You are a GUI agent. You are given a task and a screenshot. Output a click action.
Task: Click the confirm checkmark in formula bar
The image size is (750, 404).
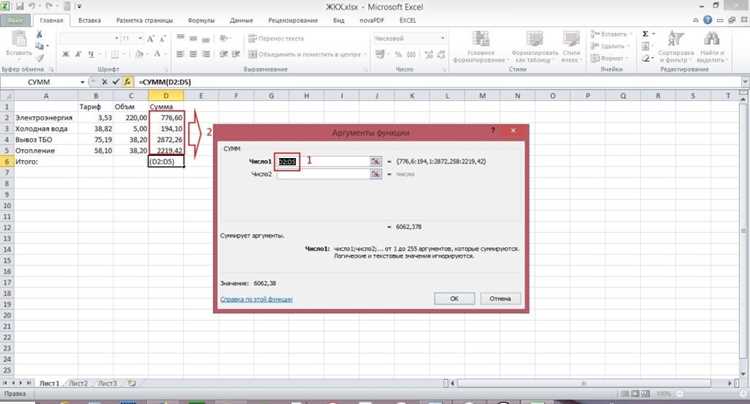pos(116,82)
